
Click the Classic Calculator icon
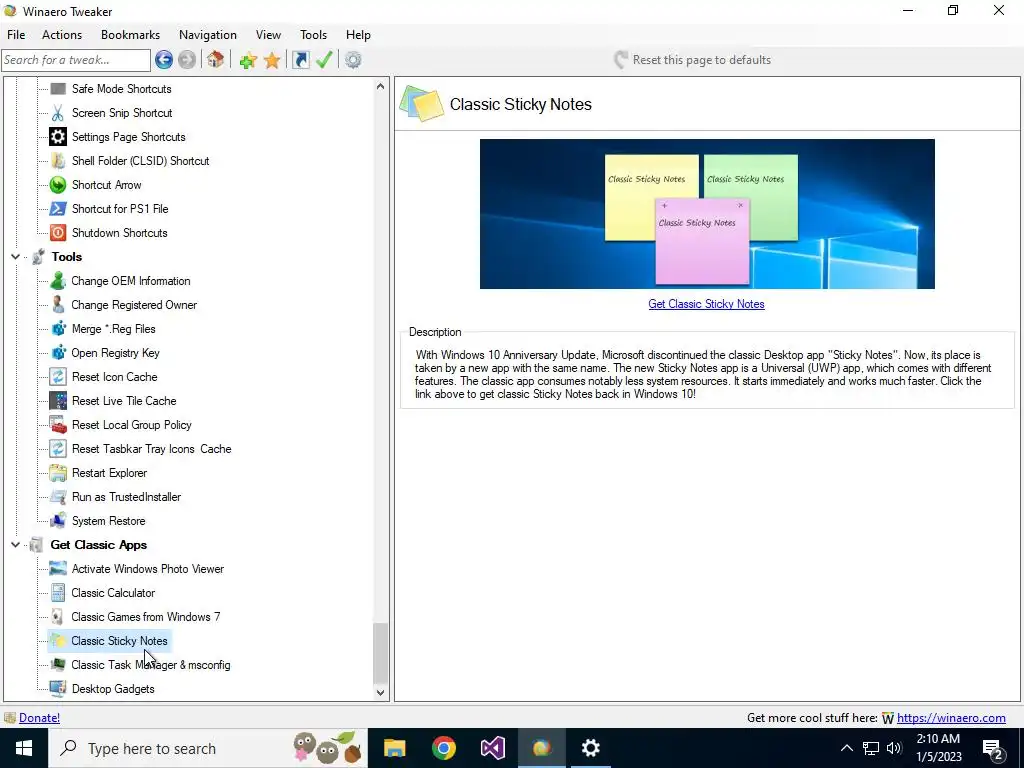coord(58,593)
